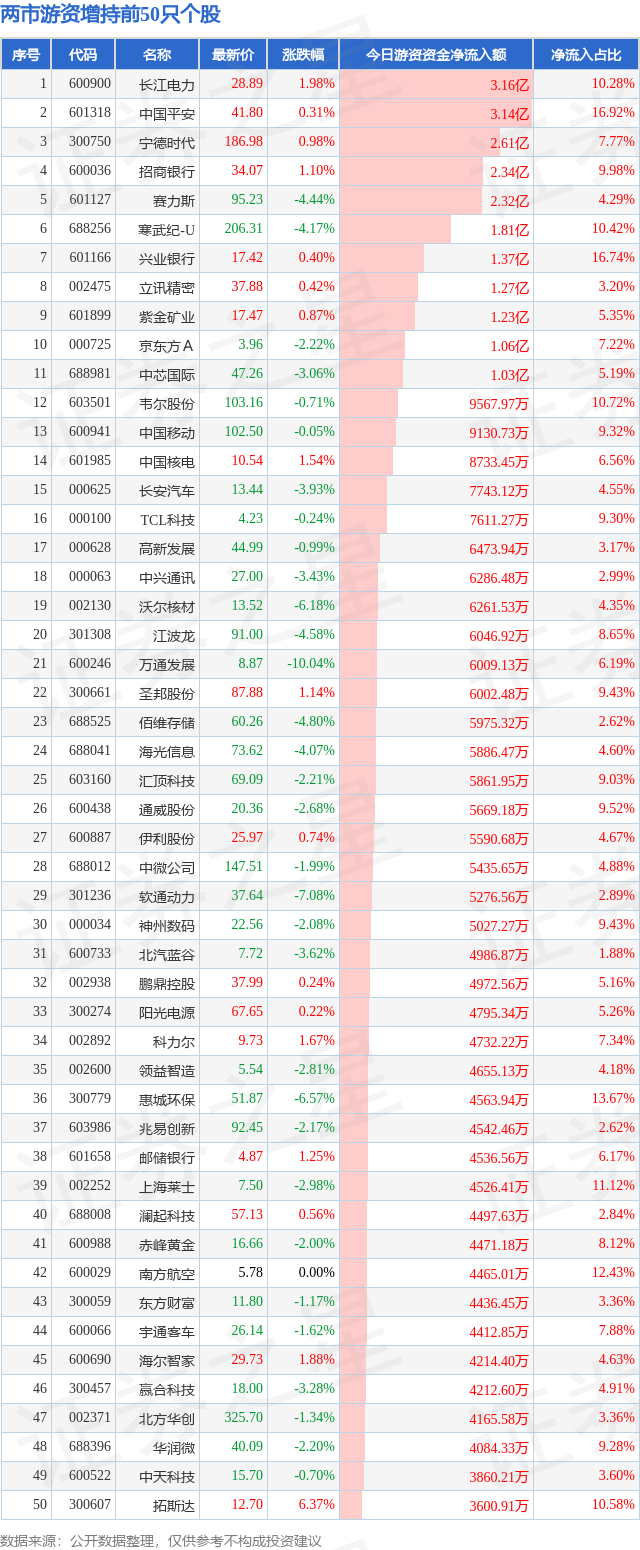This screenshot has height=1550, width=640.
Task: Click the 涨跌幅 column header
Action: tap(303, 55)
